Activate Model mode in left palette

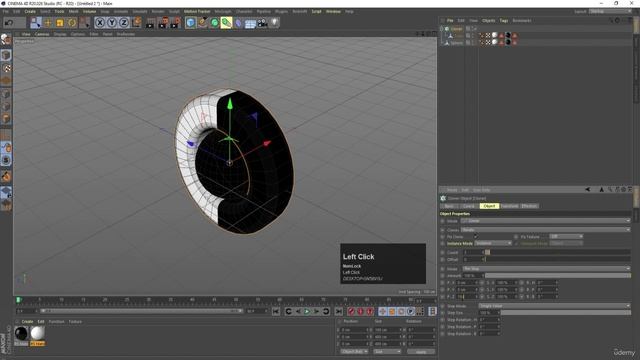tap(6, 55)
